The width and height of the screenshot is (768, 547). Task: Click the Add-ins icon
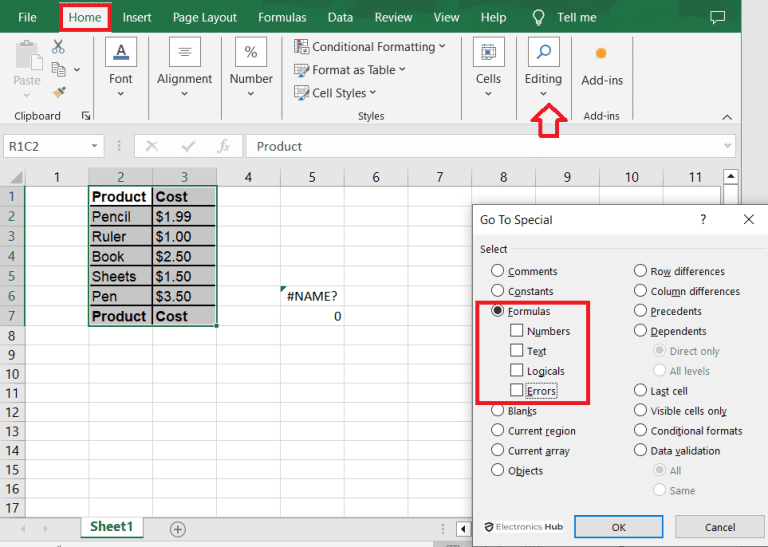(601, 53)
